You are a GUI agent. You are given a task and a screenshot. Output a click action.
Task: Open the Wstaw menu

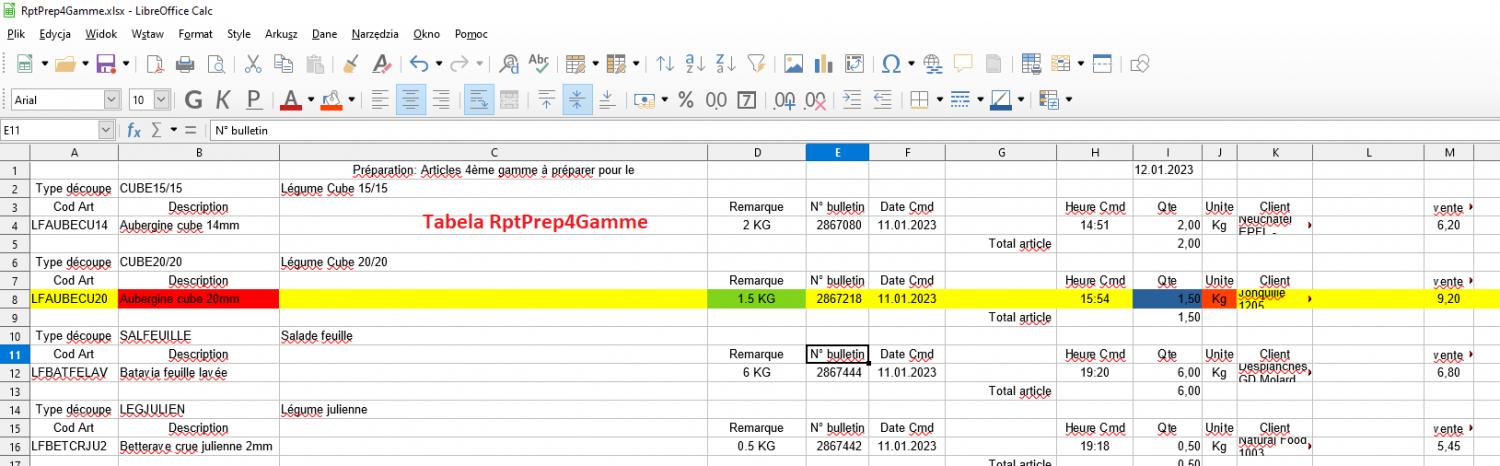coord(147,34)
